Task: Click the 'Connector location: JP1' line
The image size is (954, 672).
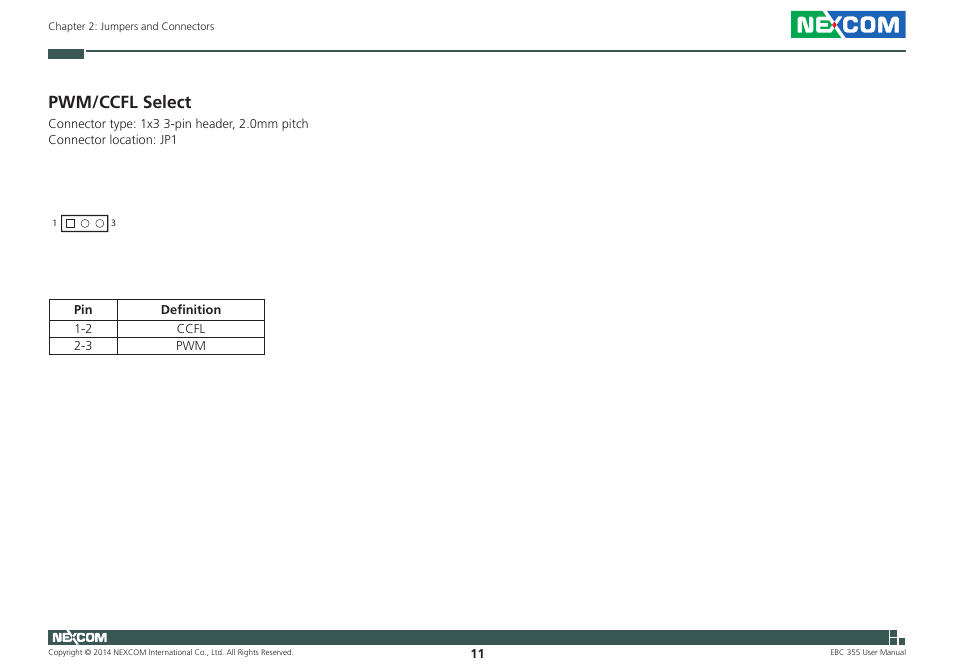Action: (113, 140)
